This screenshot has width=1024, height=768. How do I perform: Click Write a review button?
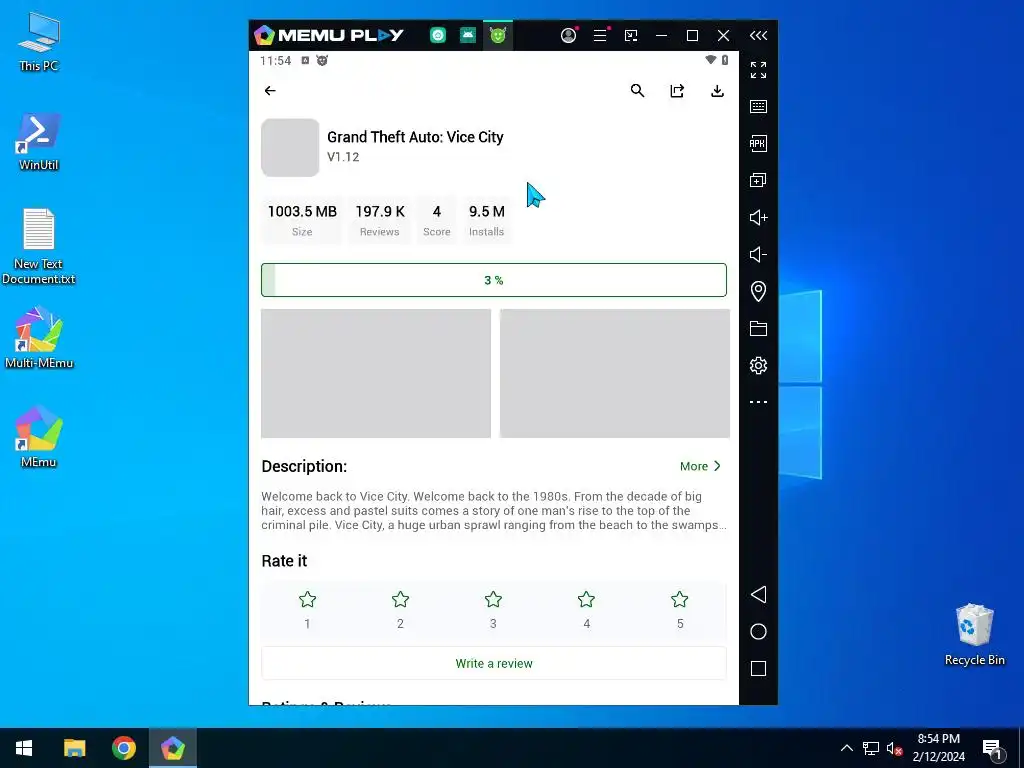(x=494, y=664)
